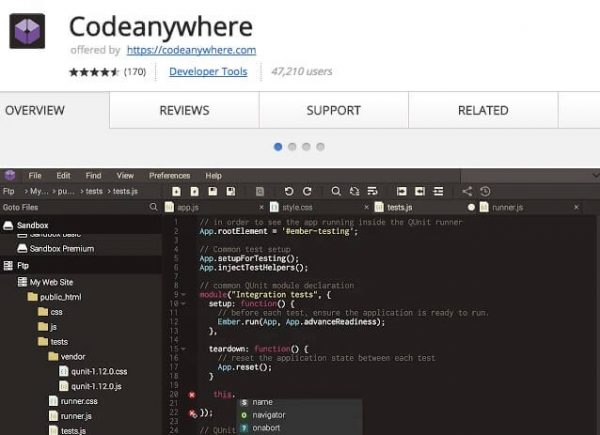Open the Find menu in editor
The image size is (600, 435).
pos(93,176)
